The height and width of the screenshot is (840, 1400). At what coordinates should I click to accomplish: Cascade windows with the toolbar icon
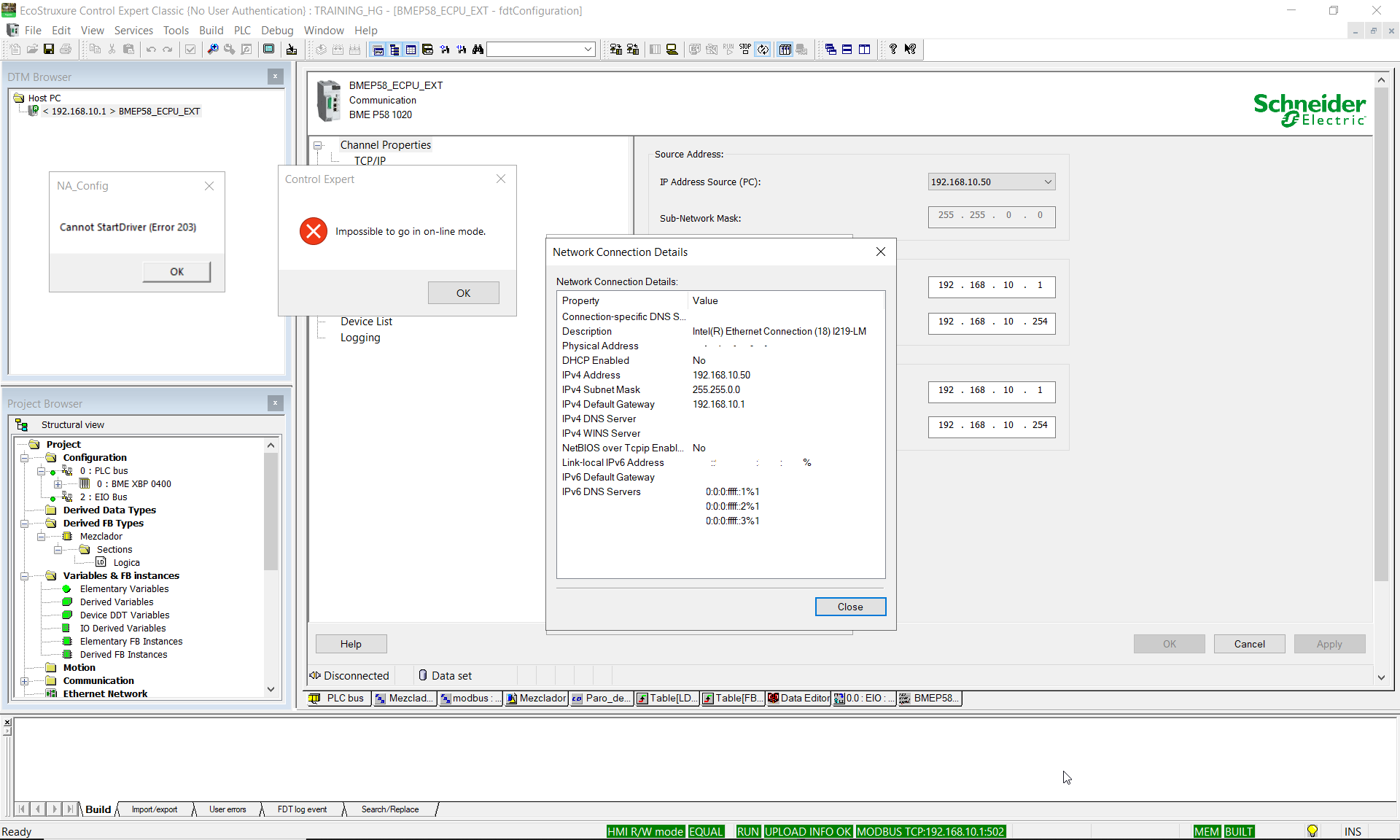click(831, 50)
